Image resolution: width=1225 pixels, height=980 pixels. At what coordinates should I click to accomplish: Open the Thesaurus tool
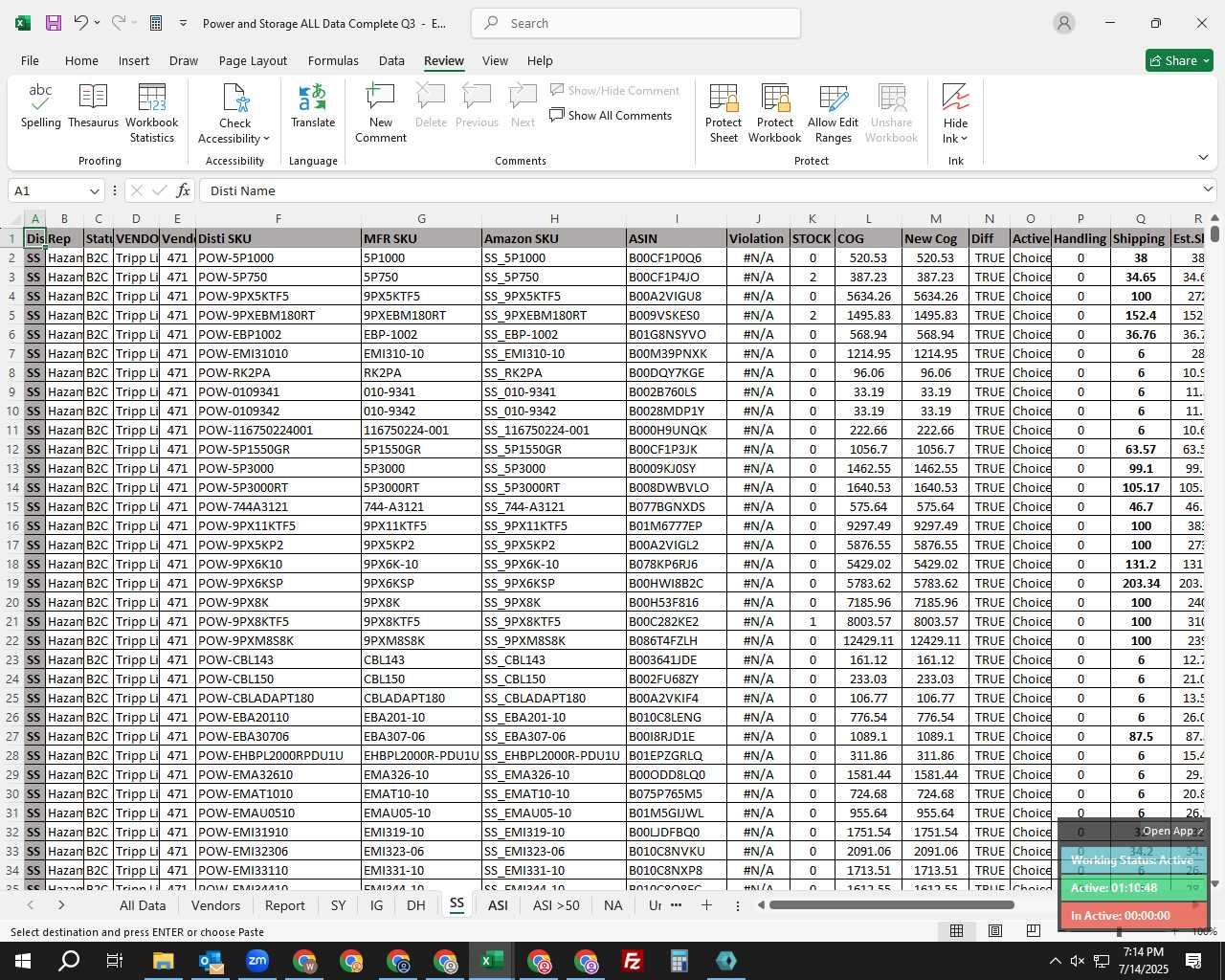pos(94,105)
